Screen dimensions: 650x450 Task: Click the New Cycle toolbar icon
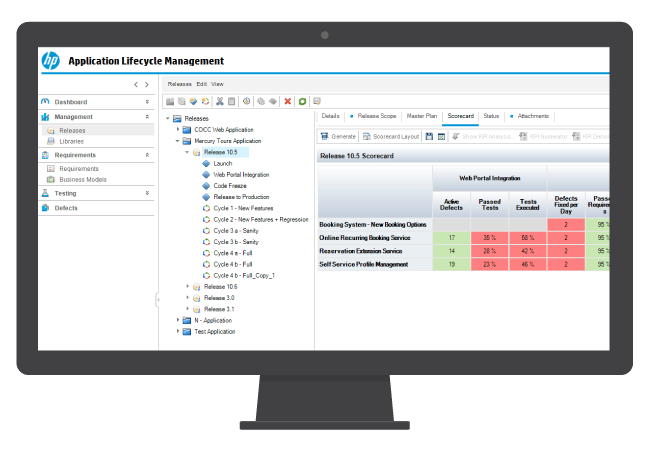point(205,101)
